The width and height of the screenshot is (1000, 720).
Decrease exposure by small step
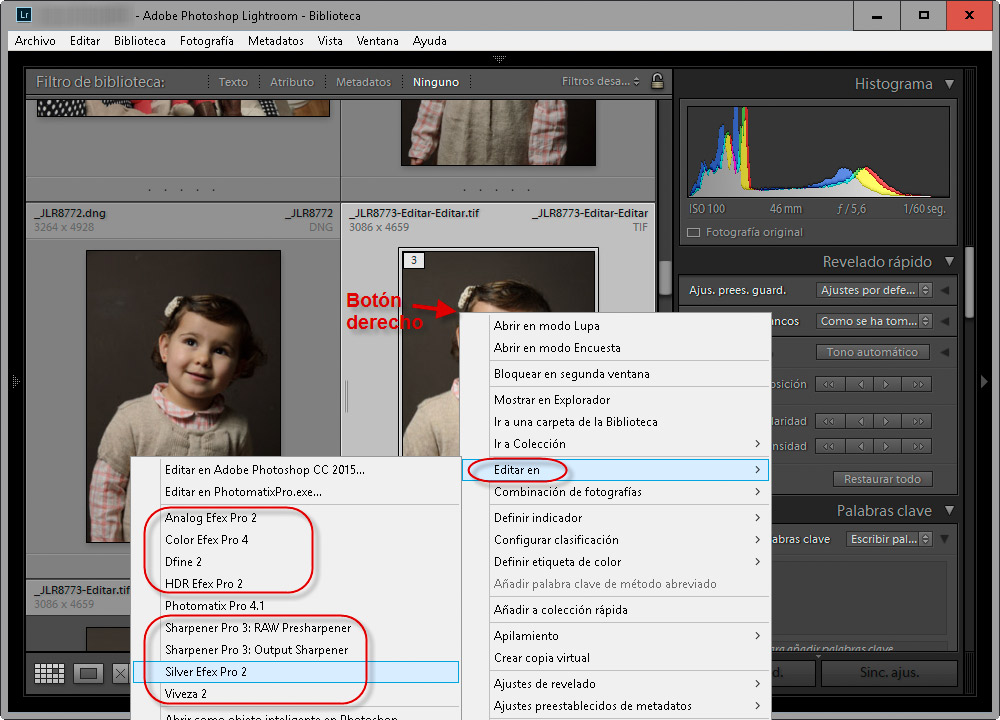(x=861, y=385)
